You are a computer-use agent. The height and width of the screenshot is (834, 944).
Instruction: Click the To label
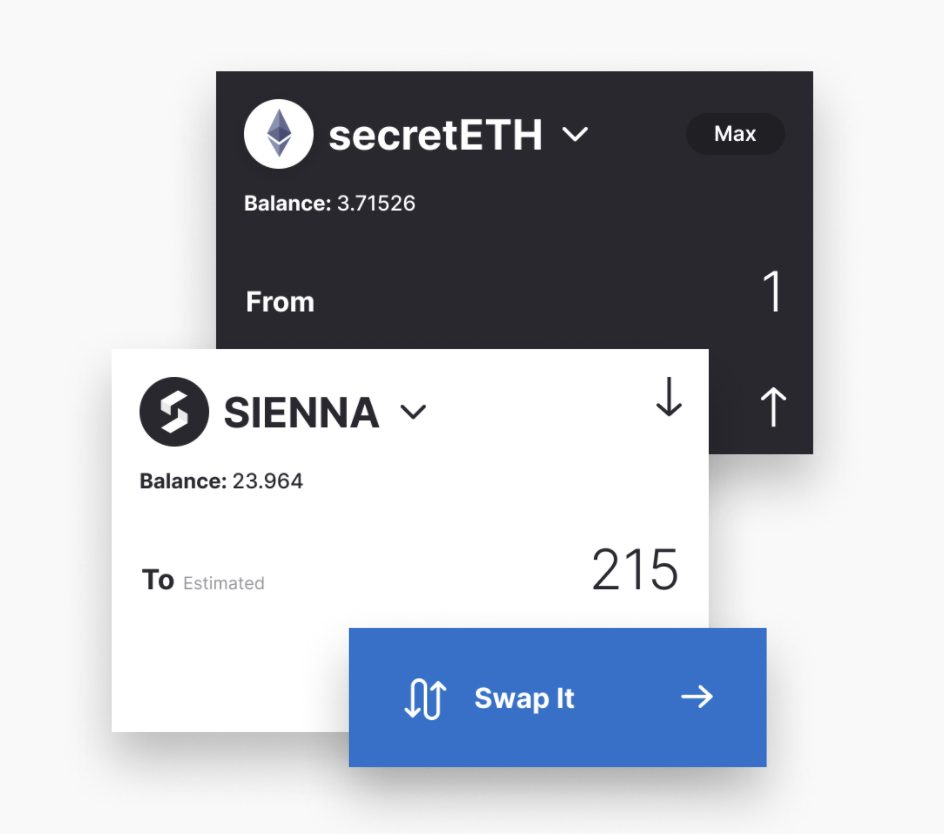pos(158,580)
